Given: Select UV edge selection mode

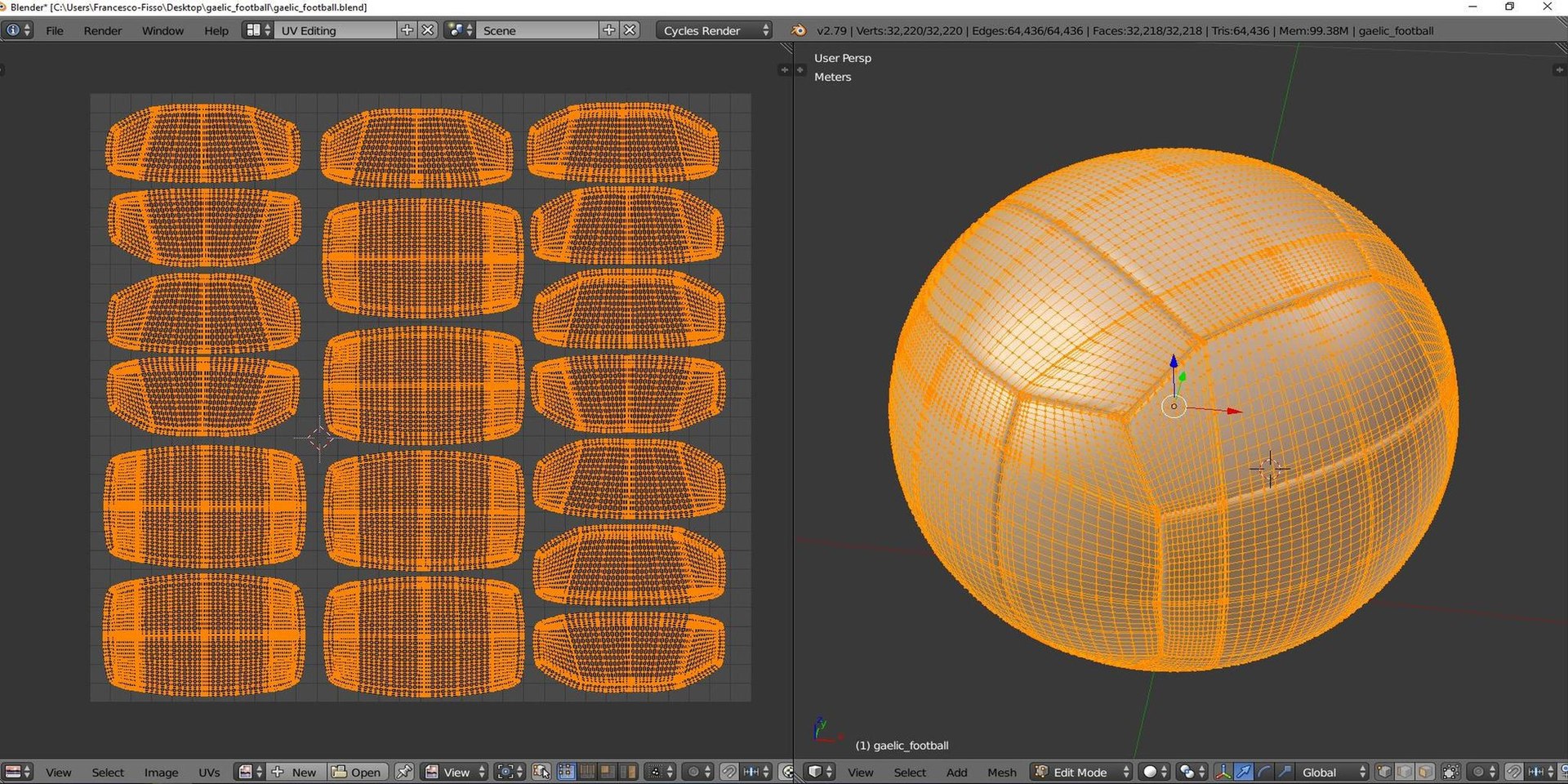Looking at the screenshot, I should pyautogui.click(x=587, y=772).
